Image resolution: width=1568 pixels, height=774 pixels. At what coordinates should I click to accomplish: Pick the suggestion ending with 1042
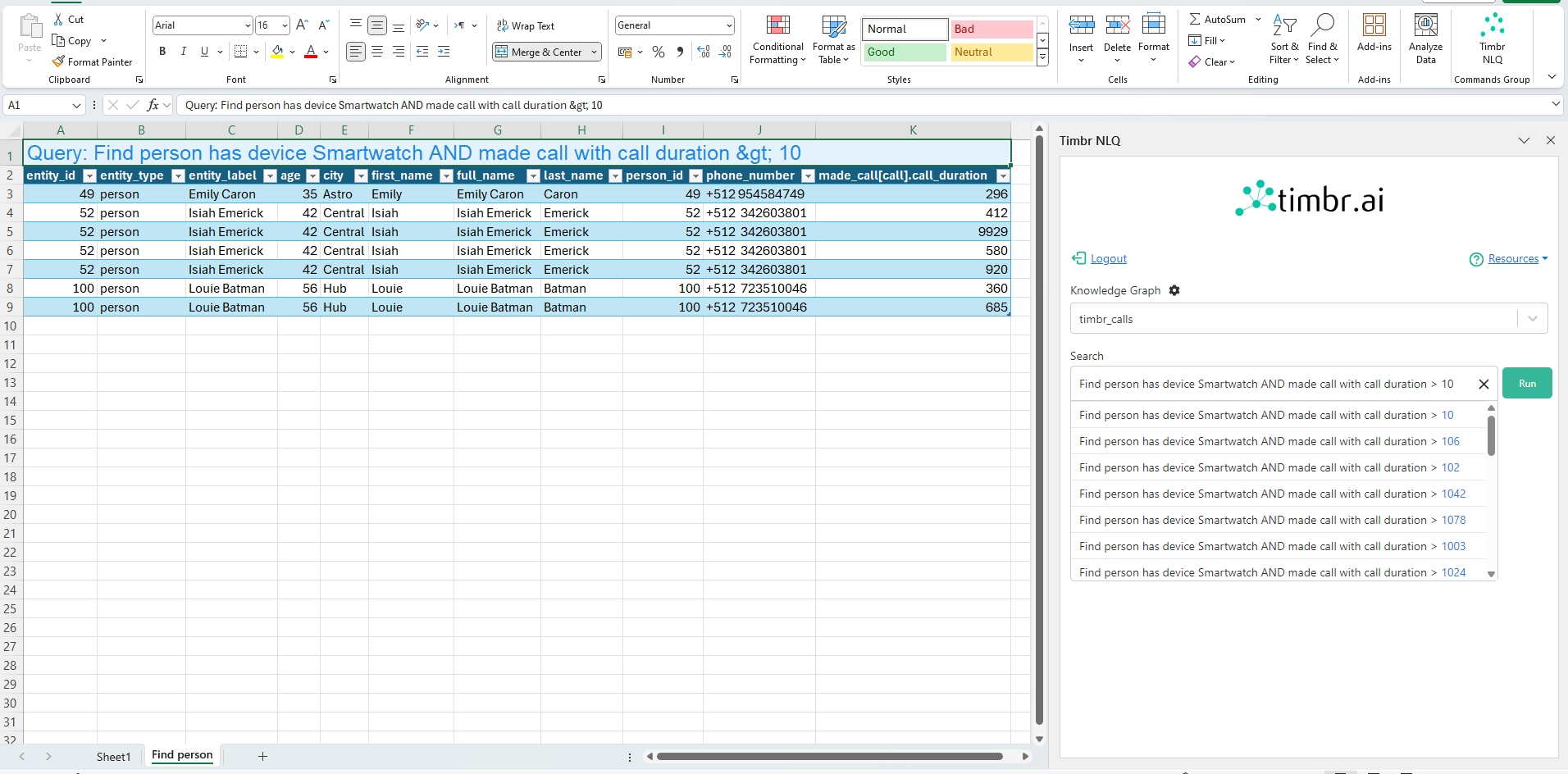(x=1272, y=494)
